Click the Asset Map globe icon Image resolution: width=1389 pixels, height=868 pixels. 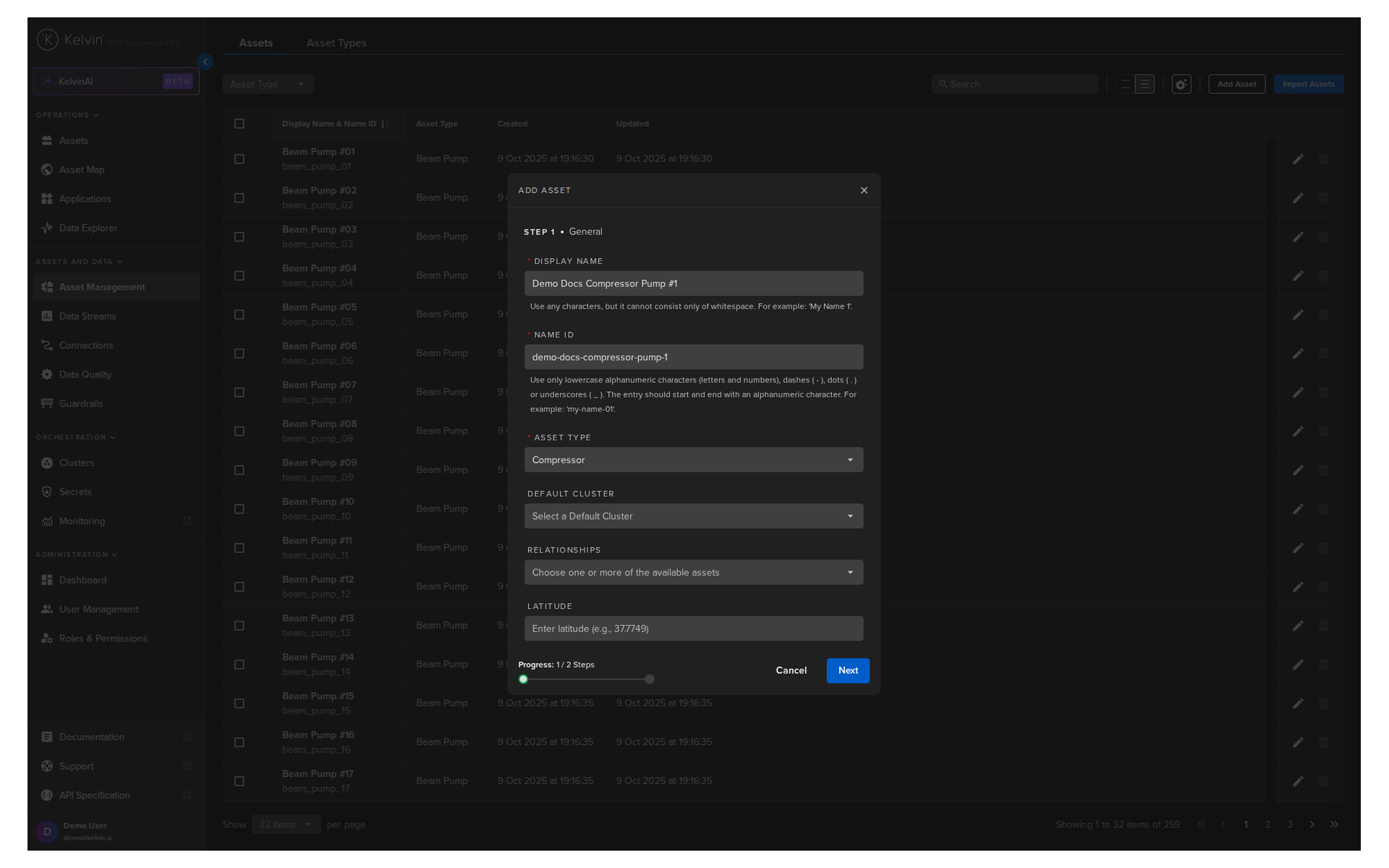point(47,169)
